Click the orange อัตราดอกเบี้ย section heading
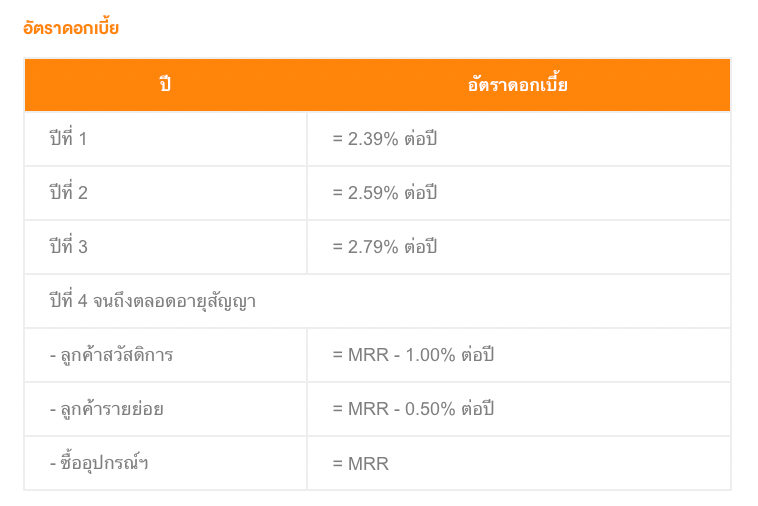This screenshot has height=506, width=758. pos(71,28)
